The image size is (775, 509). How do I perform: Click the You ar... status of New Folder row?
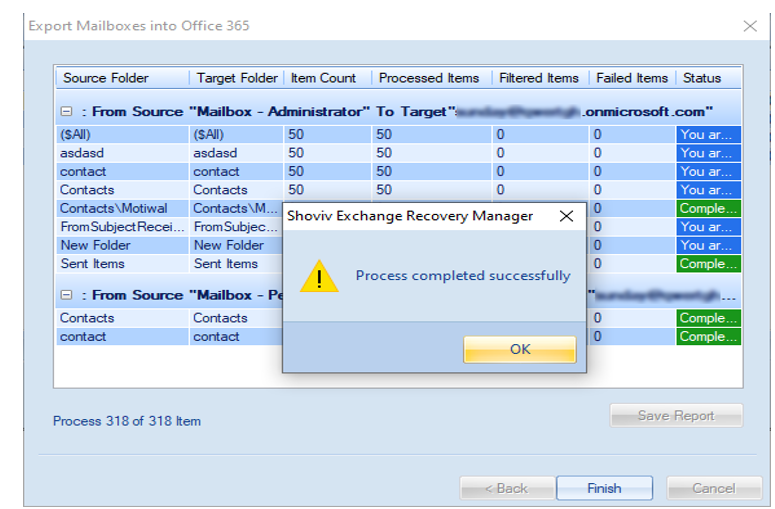pos(708,246)
